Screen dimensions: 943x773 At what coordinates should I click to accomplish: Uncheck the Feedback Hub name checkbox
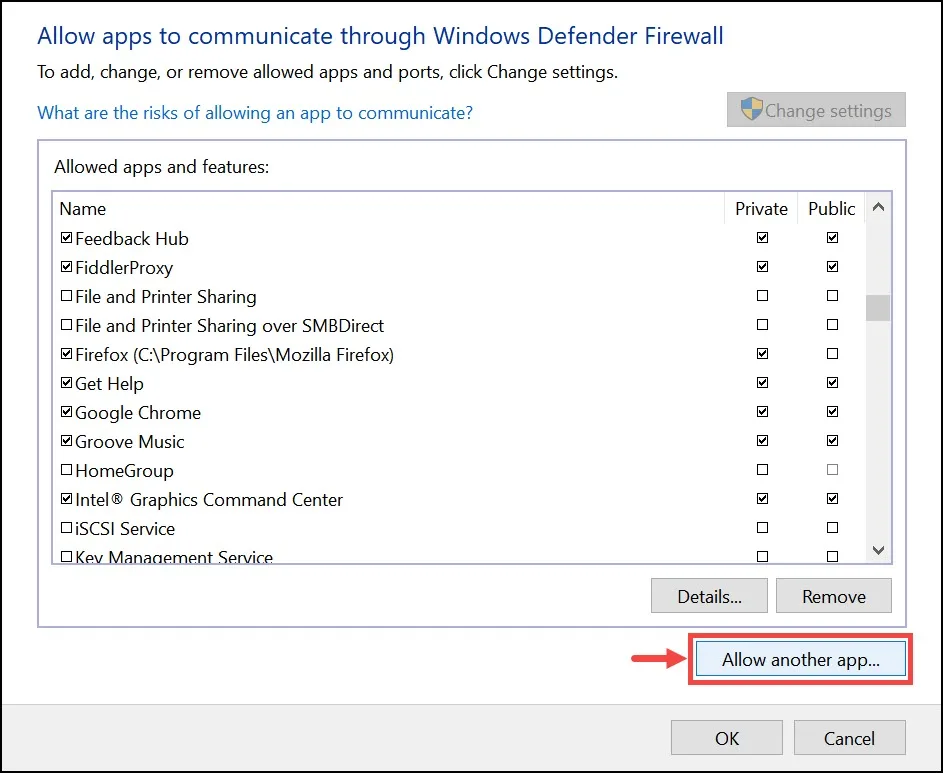tap(67, 238)
